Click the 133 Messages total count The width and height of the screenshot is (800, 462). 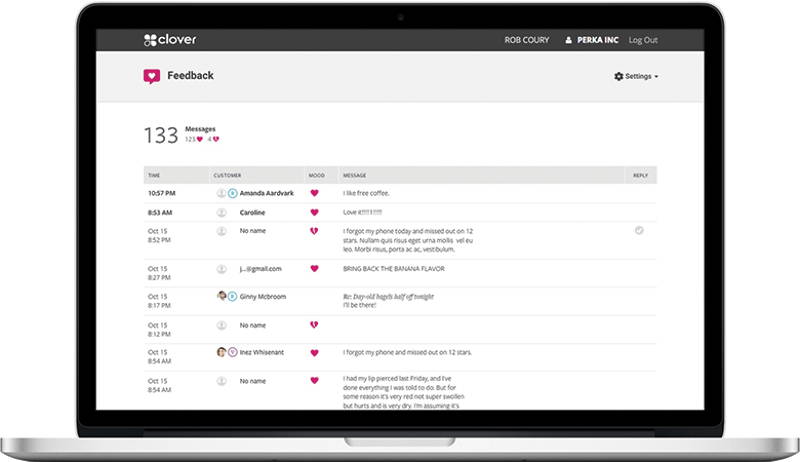tap(161, 135)
